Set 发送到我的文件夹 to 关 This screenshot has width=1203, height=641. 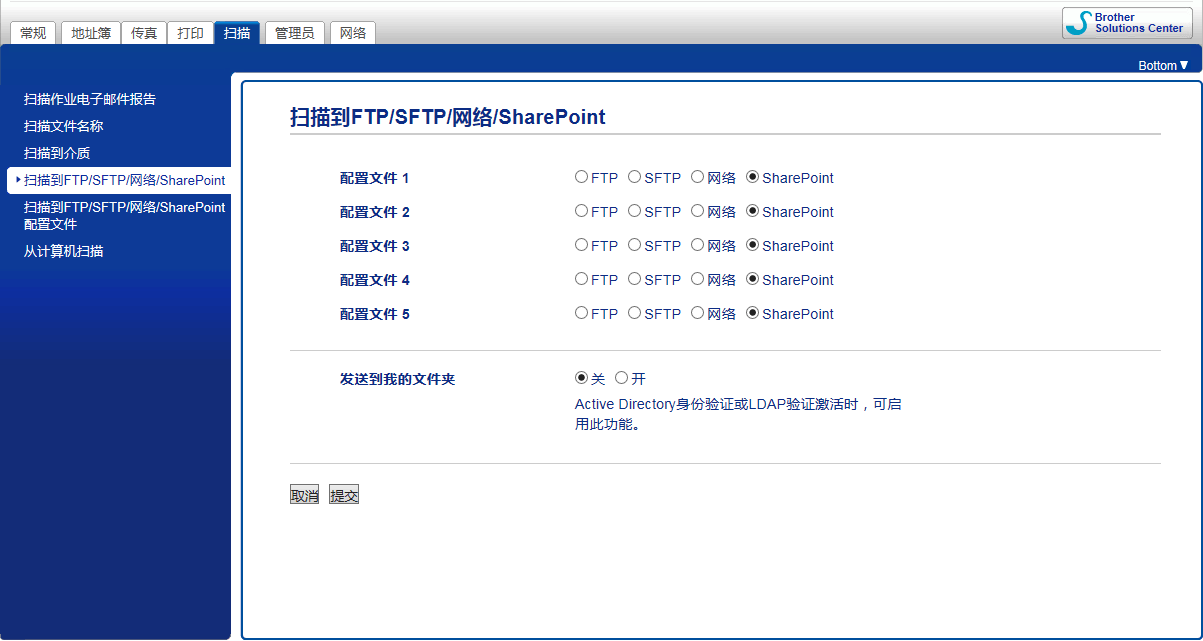(x=581, y=379)
